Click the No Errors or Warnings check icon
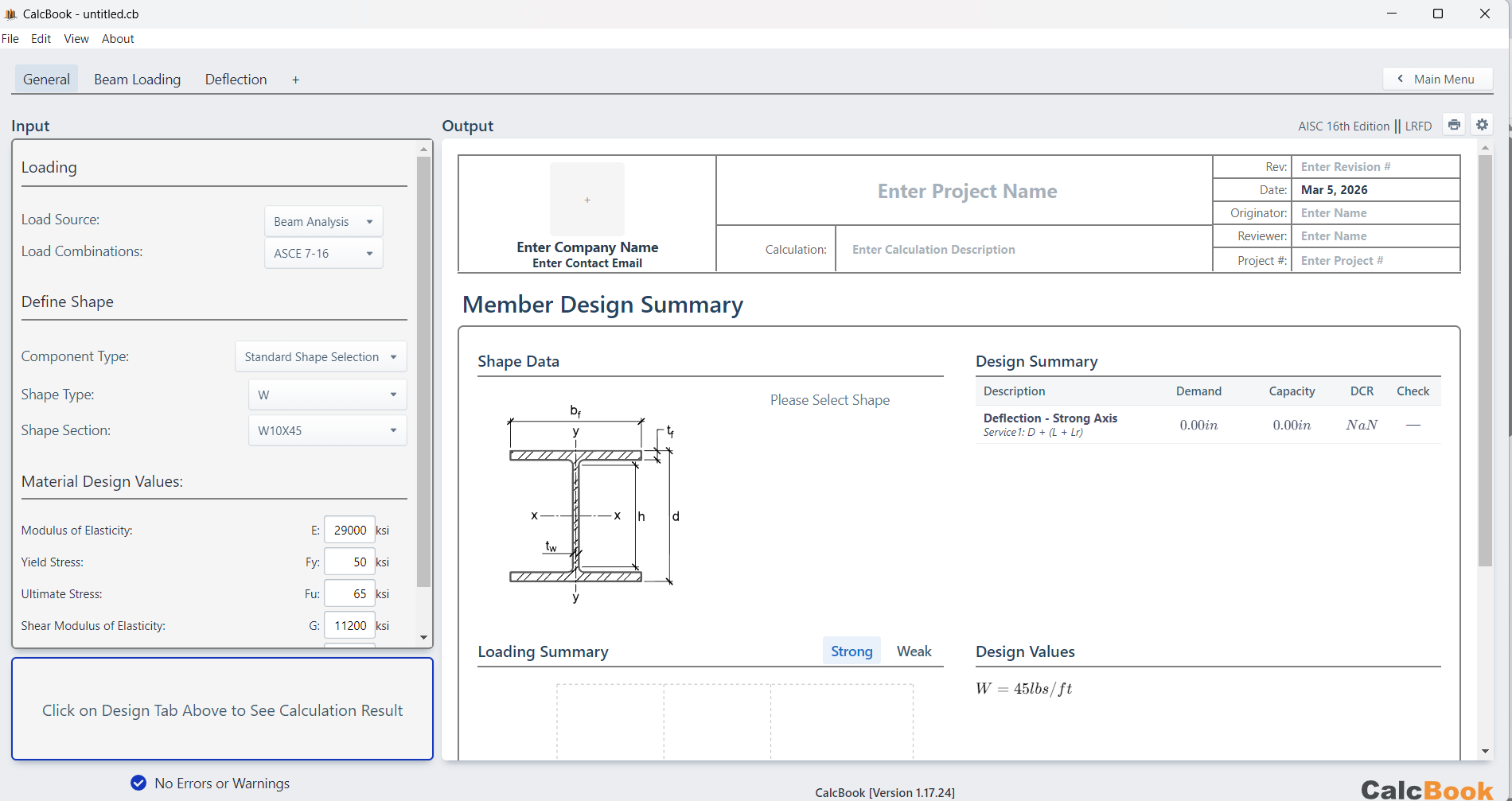This screenshot has height=801, width=1512. 138,783
